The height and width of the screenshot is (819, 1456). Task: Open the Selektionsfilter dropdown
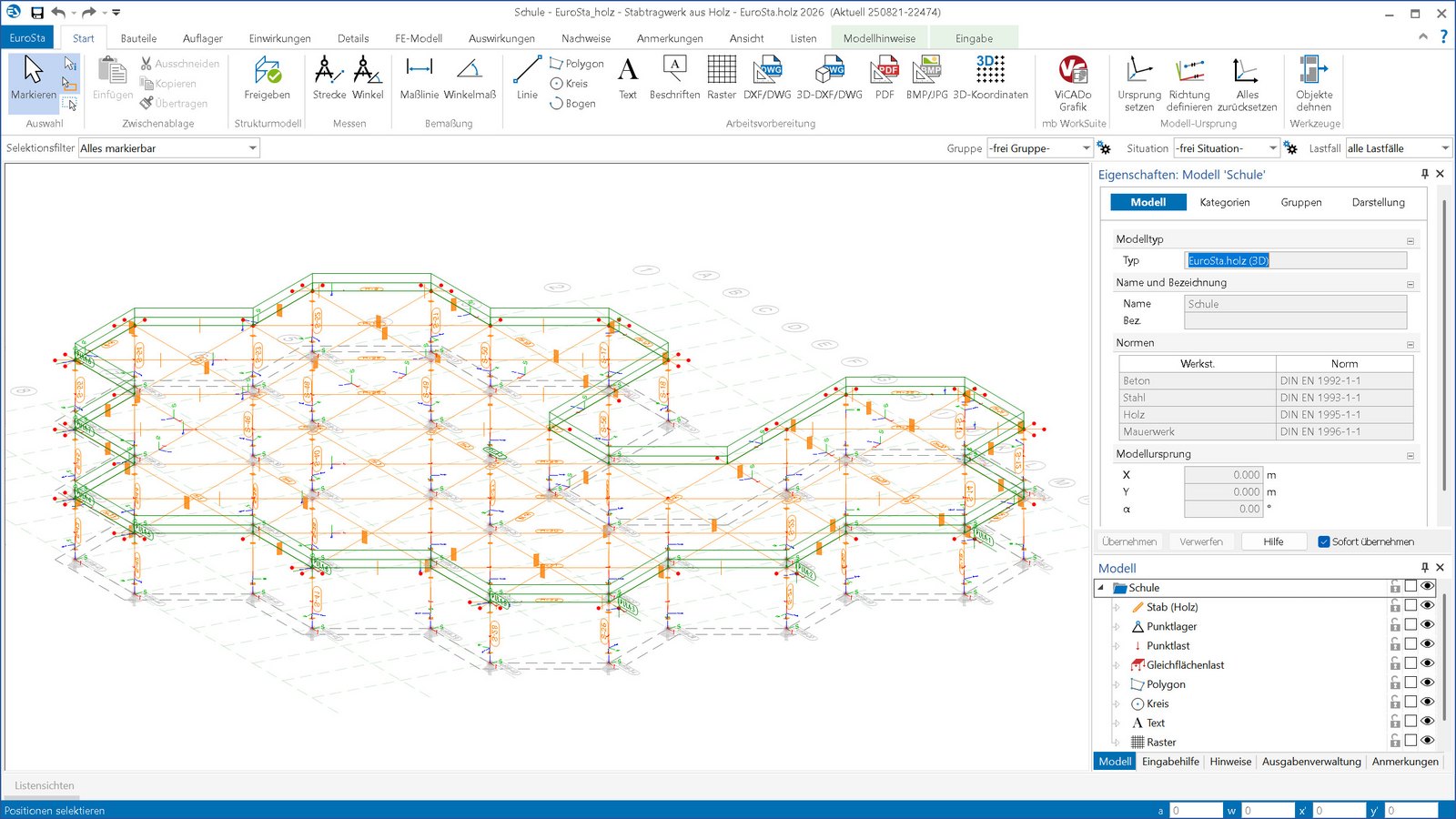pyautogui.click(x=252, y=148)
